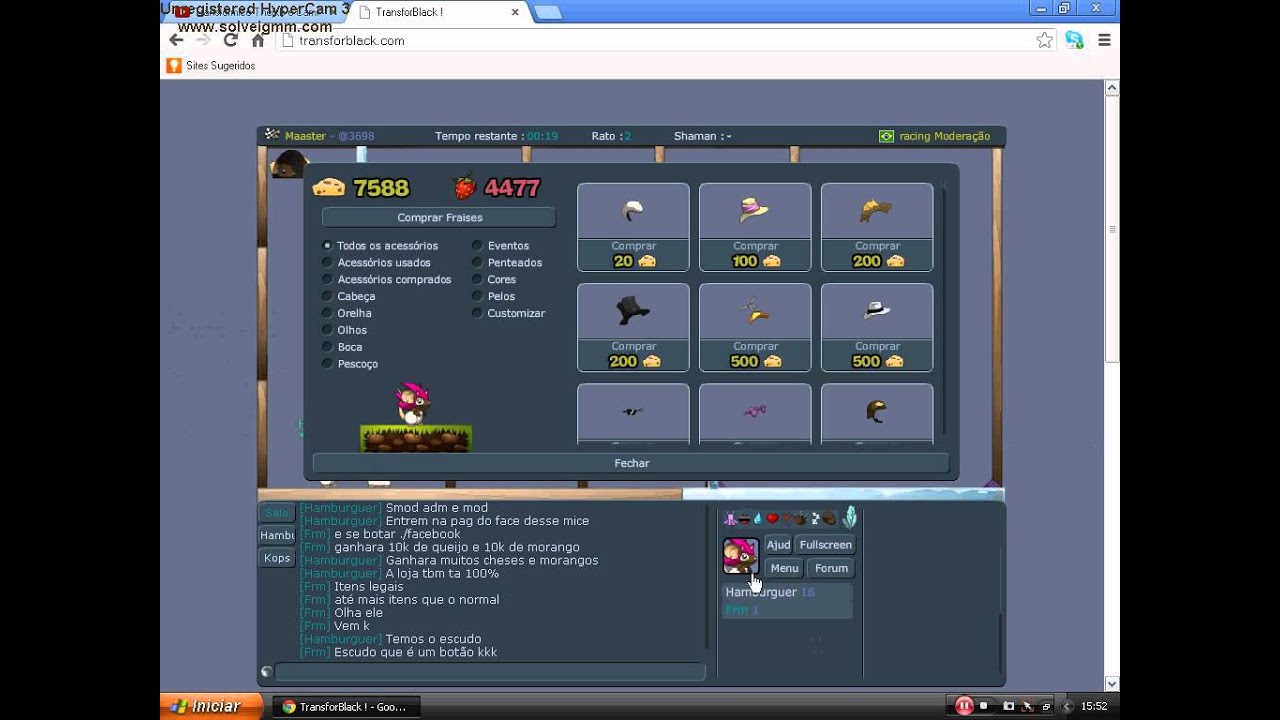Choose the 'Orelha' category radio
The height and width of the screenshot is (720, 1280).
327,313
